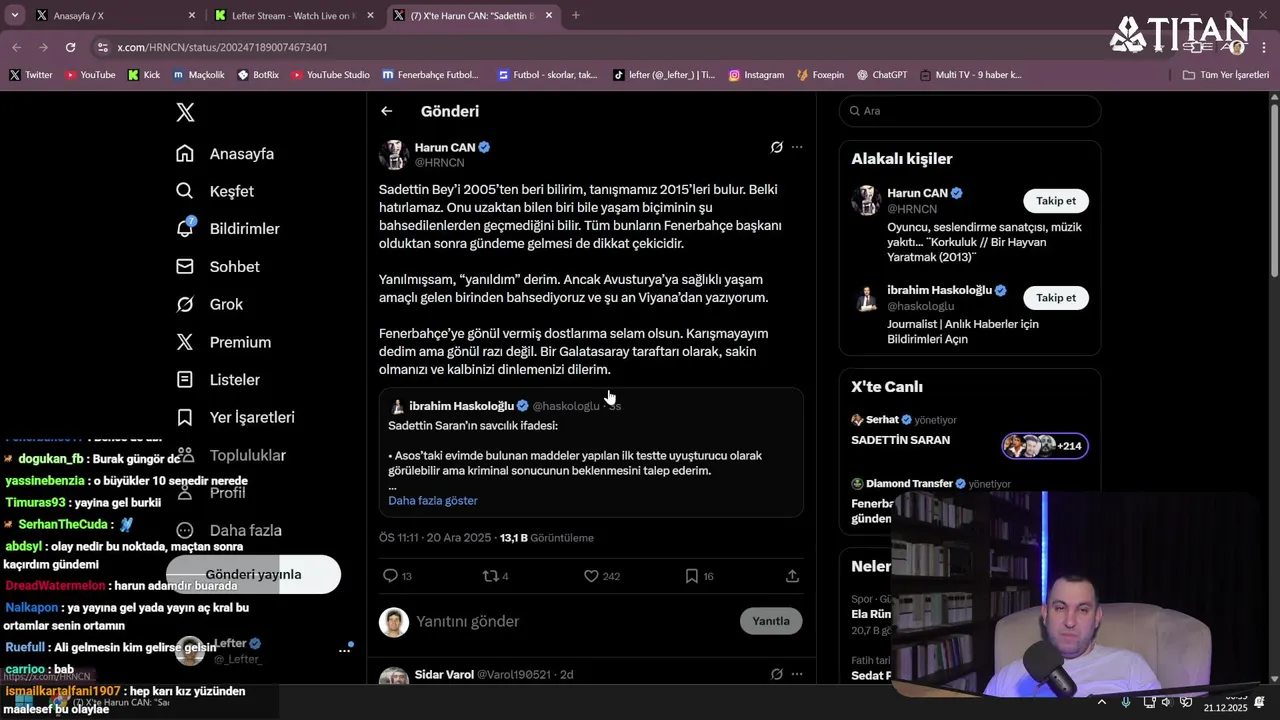
Task: Follow İbrahim Haskoloğlu with Takip et
Action: [x=1056, y=298]
